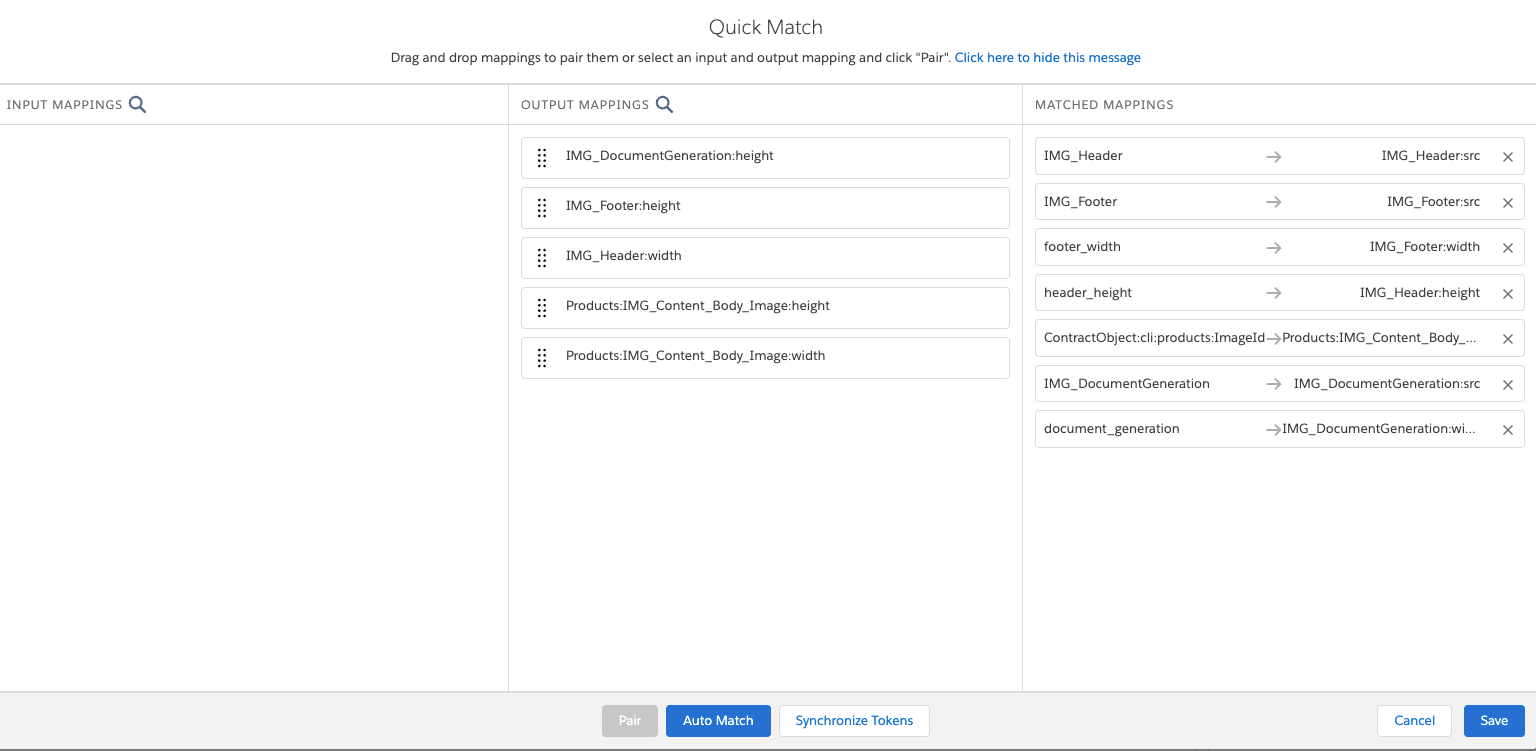The height and width of the screenshot is (751, 1536).
Task: Click the drag handle on Products:IMG_Content_Body_Image:height
Action: [541, 307]
